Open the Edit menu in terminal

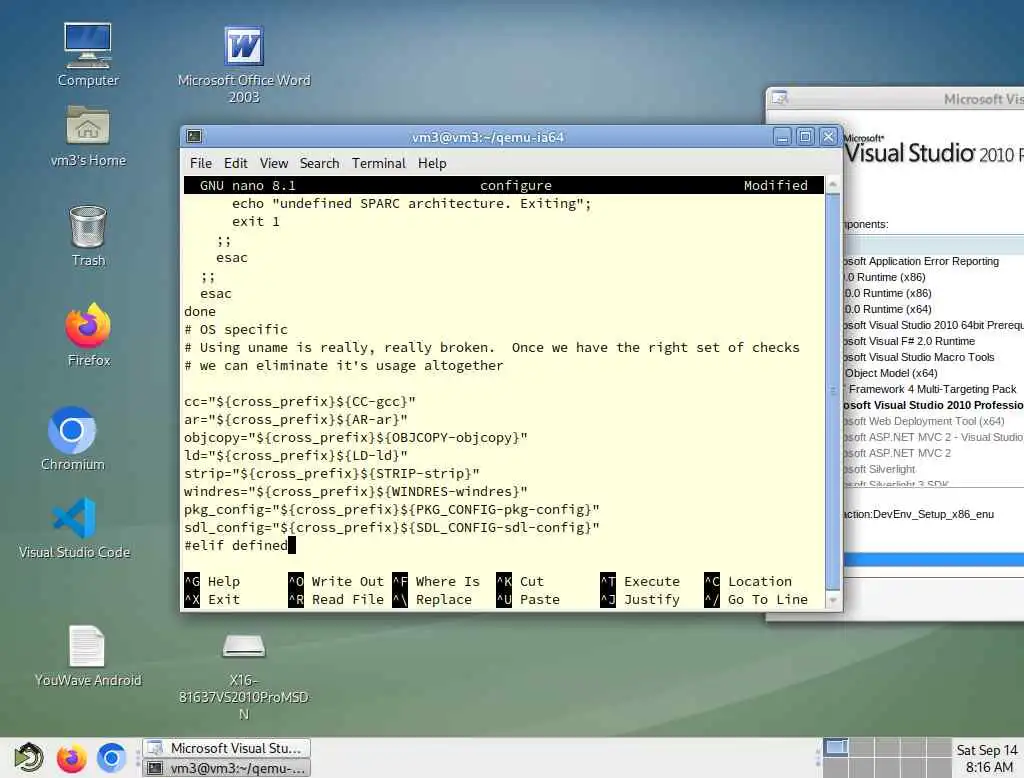click(x=235, y=163)
